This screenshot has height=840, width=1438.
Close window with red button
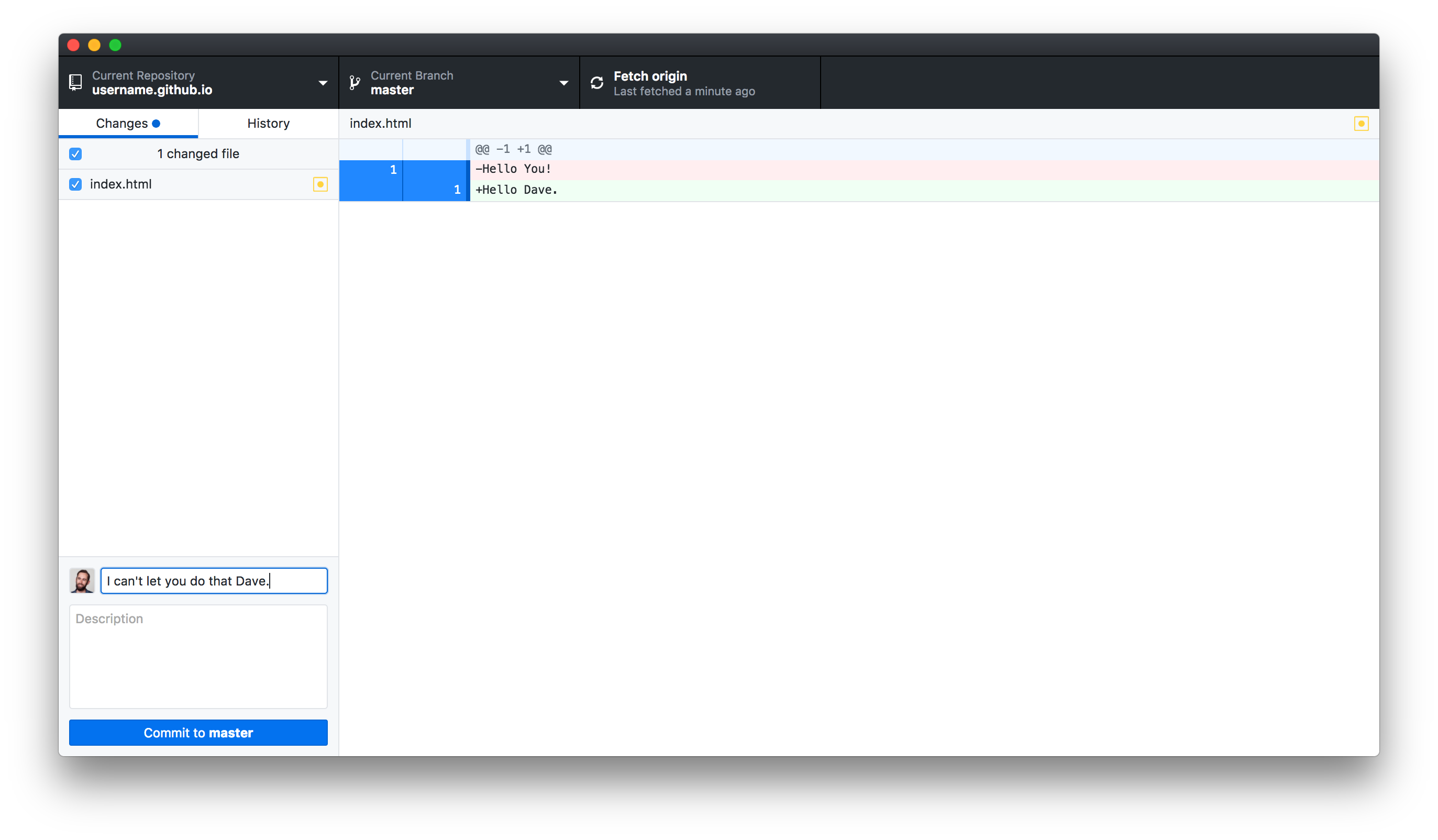pyautogui.click(x=74, y=45)
